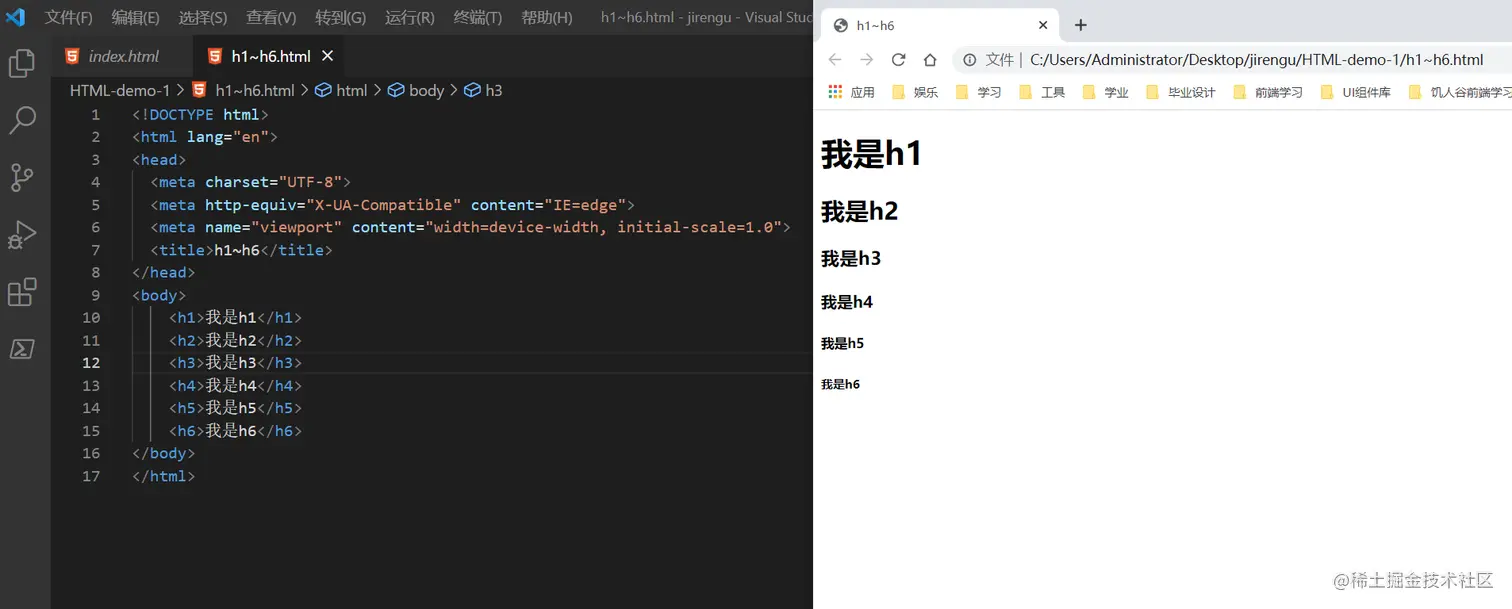The image size is (1512, 609).
Task: Open the 前端学习 bookmark folder
Action: (x=1267, y=92)
